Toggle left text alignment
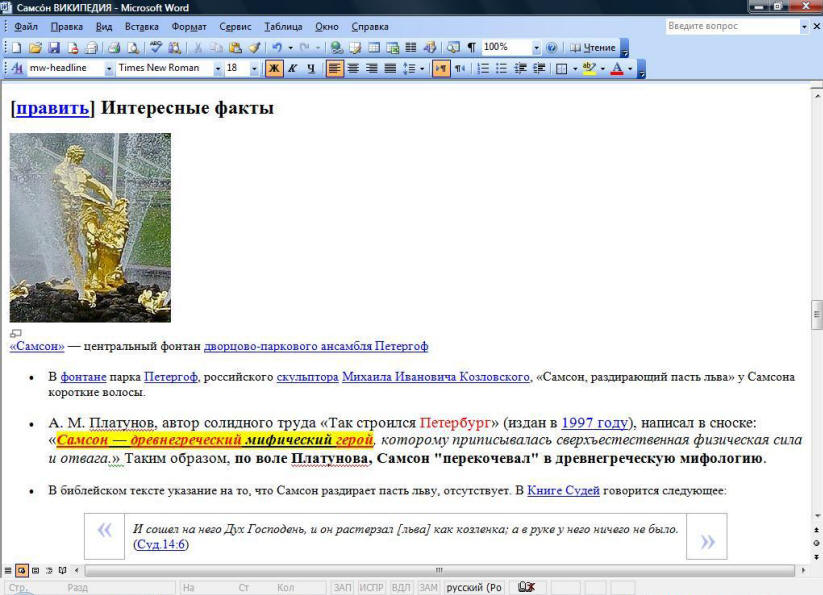The height and width of the screenshot is (595, 823). coord(334,69)
